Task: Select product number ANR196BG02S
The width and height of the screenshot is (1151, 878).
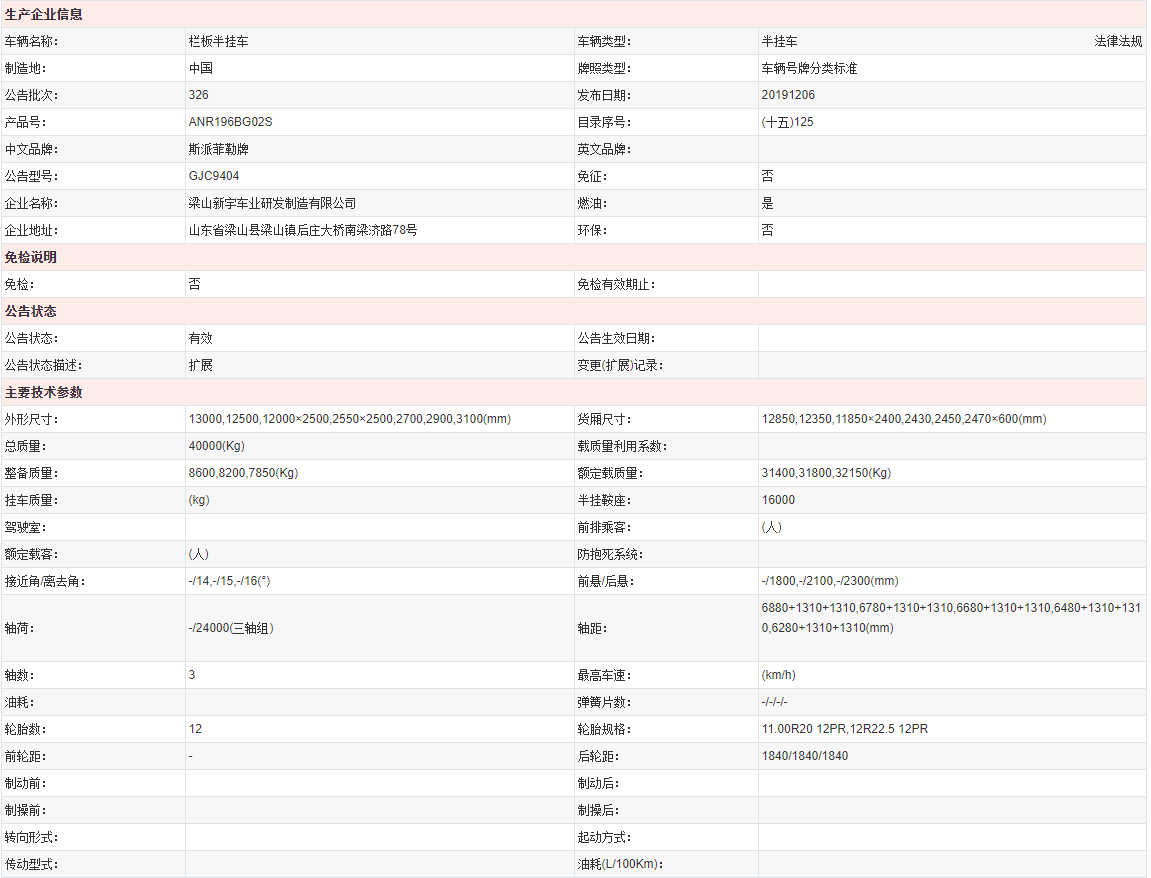Action: click(x=230, y=123)
